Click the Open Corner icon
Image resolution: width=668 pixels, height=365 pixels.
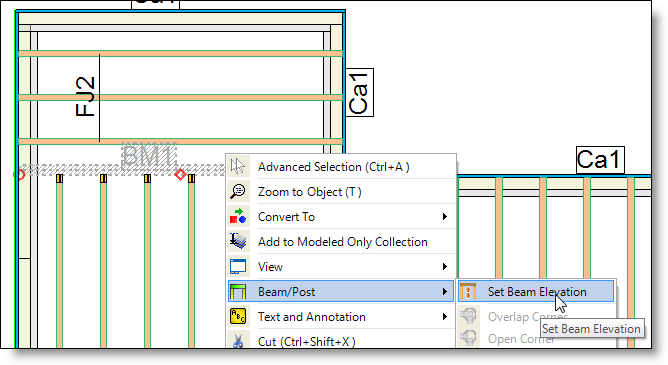click(469, 338)
